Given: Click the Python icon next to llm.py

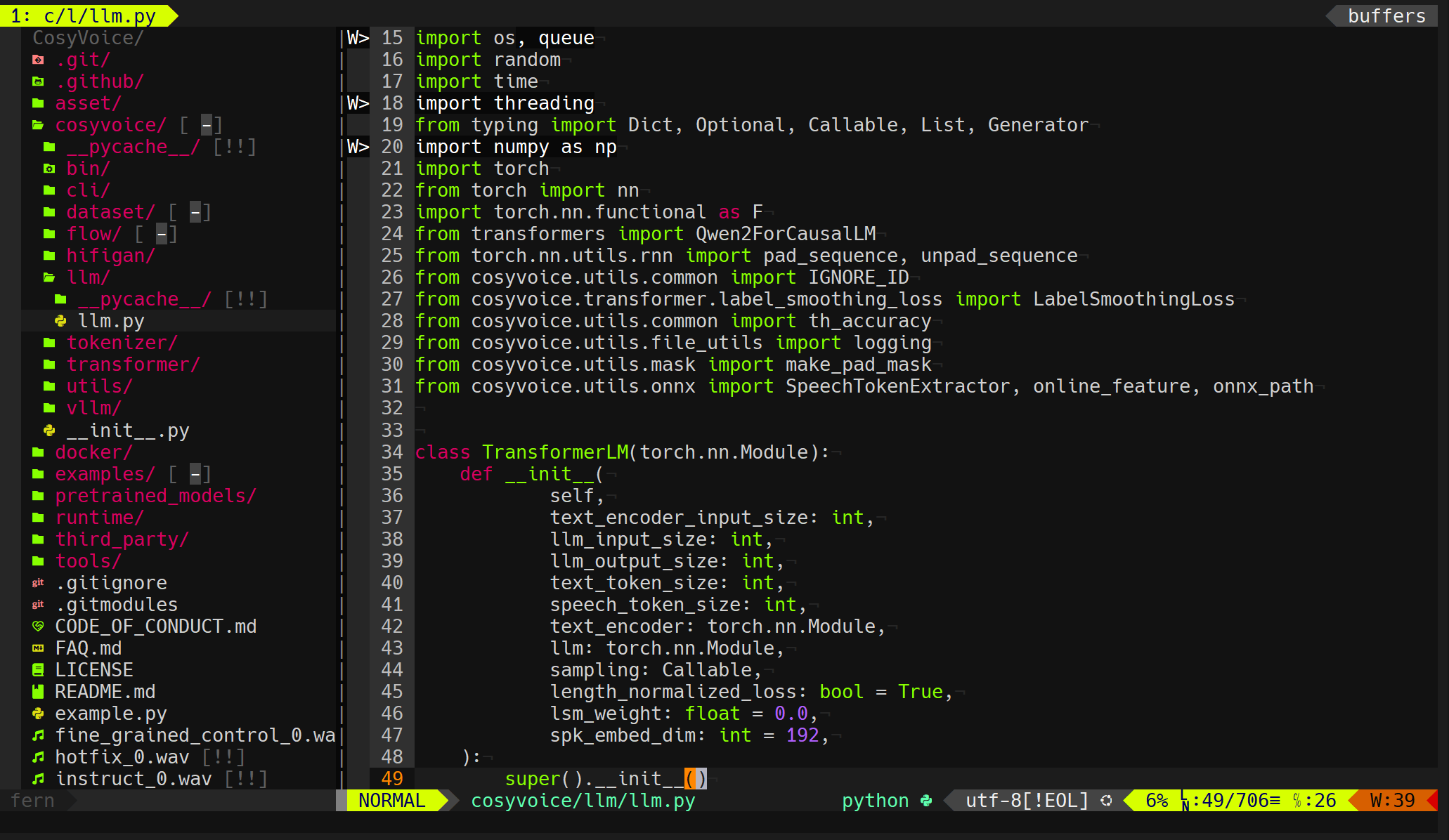Looking at the screenshot, I should tap(59, 321).
